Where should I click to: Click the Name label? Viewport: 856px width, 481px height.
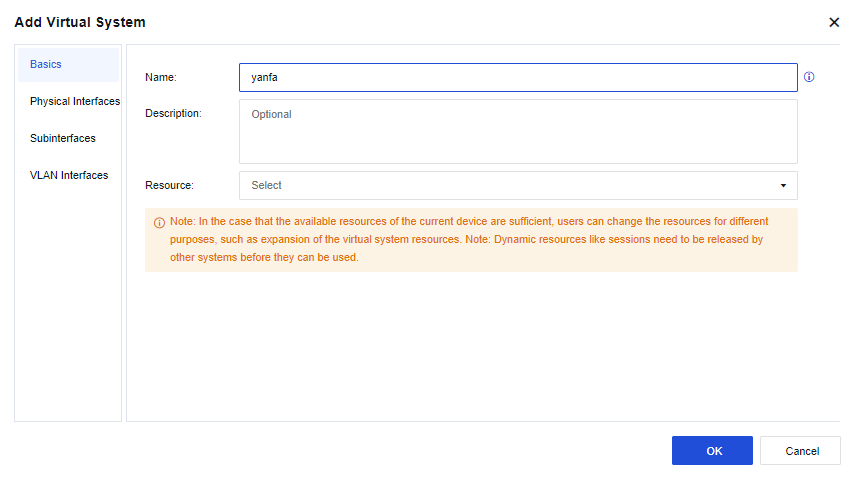click(x=160, y=77)
